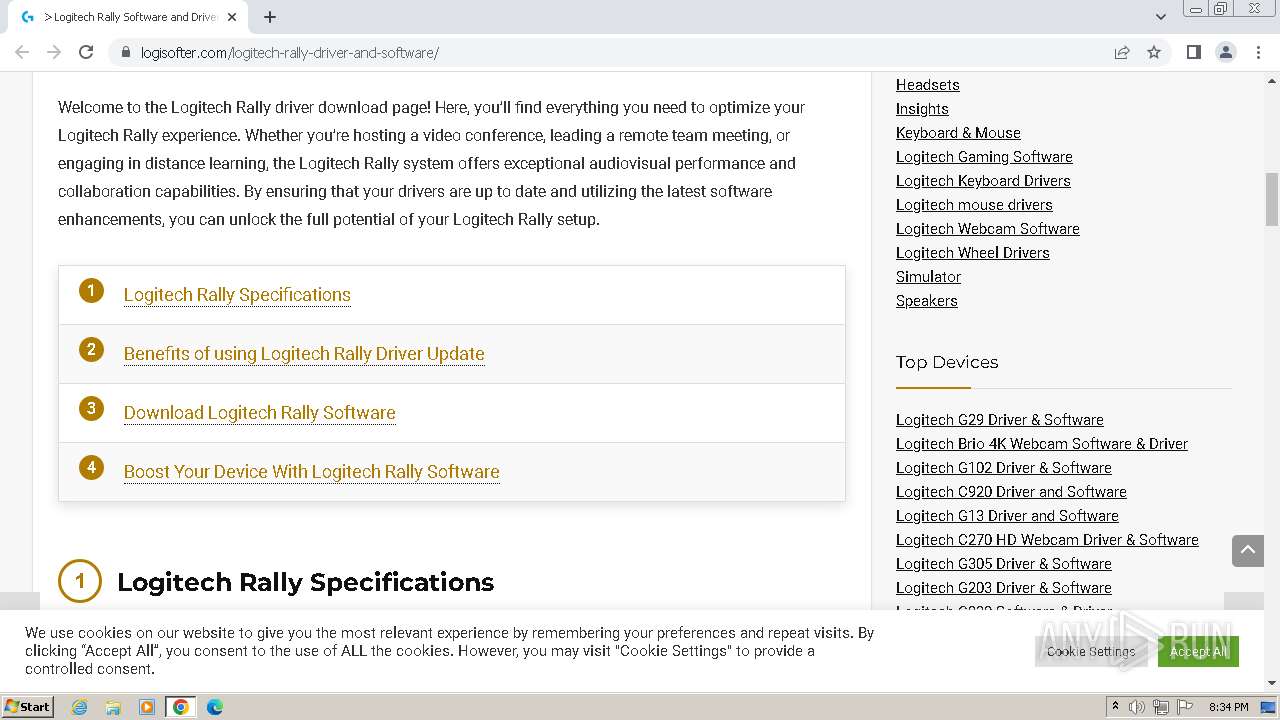The image size is (1280, 720).
Task: Click the Show desktop button
Action: (x=1269, y=707)
